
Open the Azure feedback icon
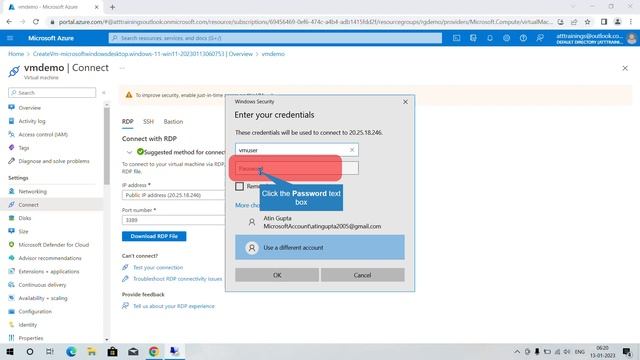540,38
